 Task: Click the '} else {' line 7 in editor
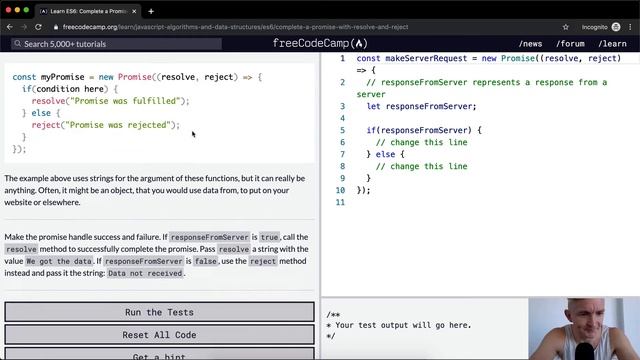385,154
